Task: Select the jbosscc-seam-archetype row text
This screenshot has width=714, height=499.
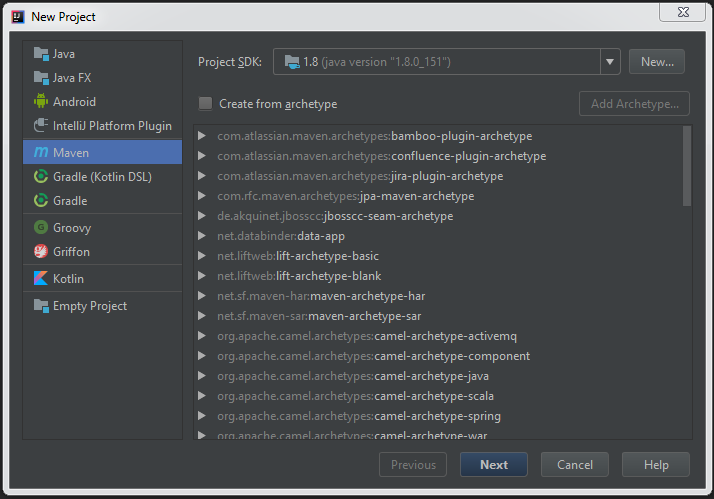Action: 335,216
